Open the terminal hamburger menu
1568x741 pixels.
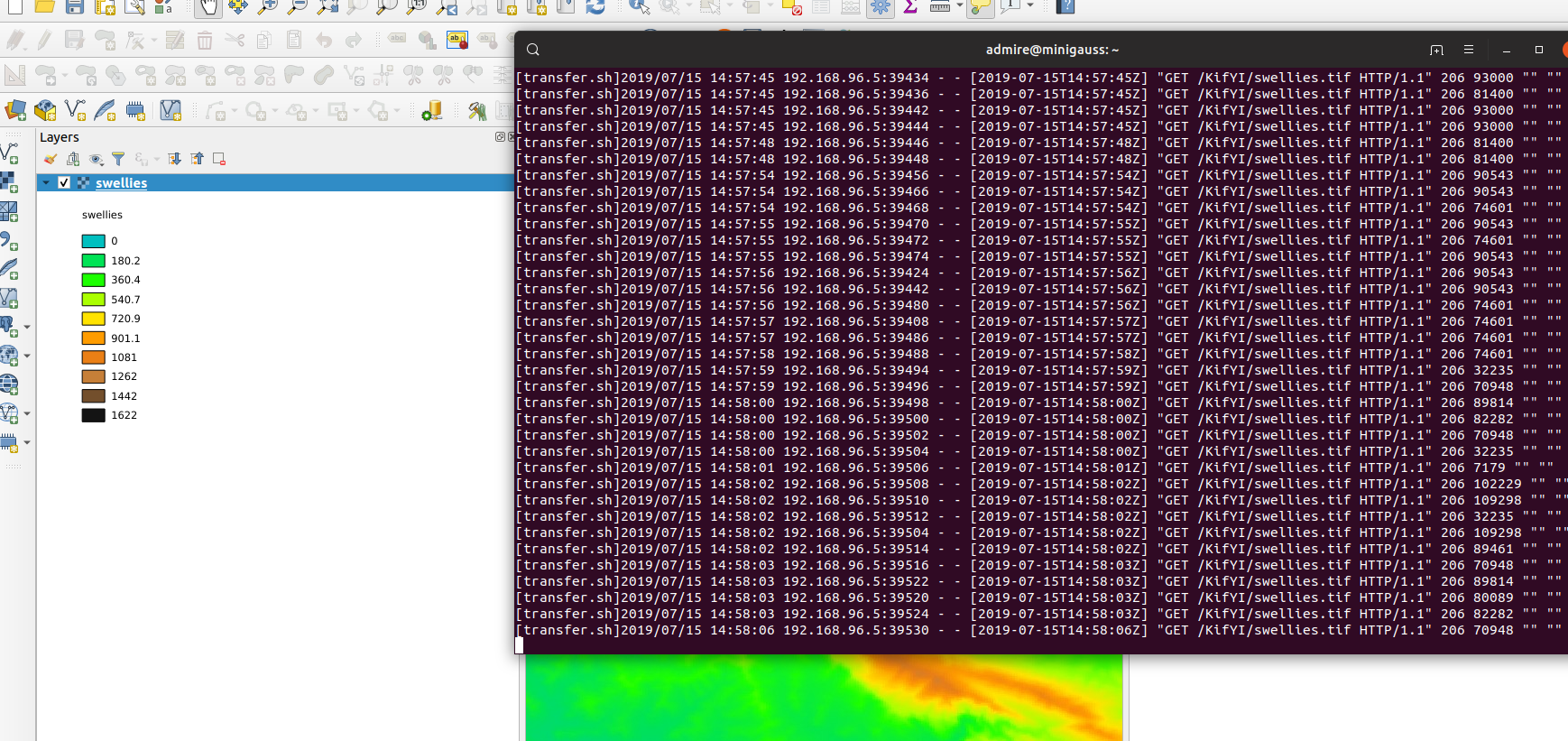point(1469,50)
